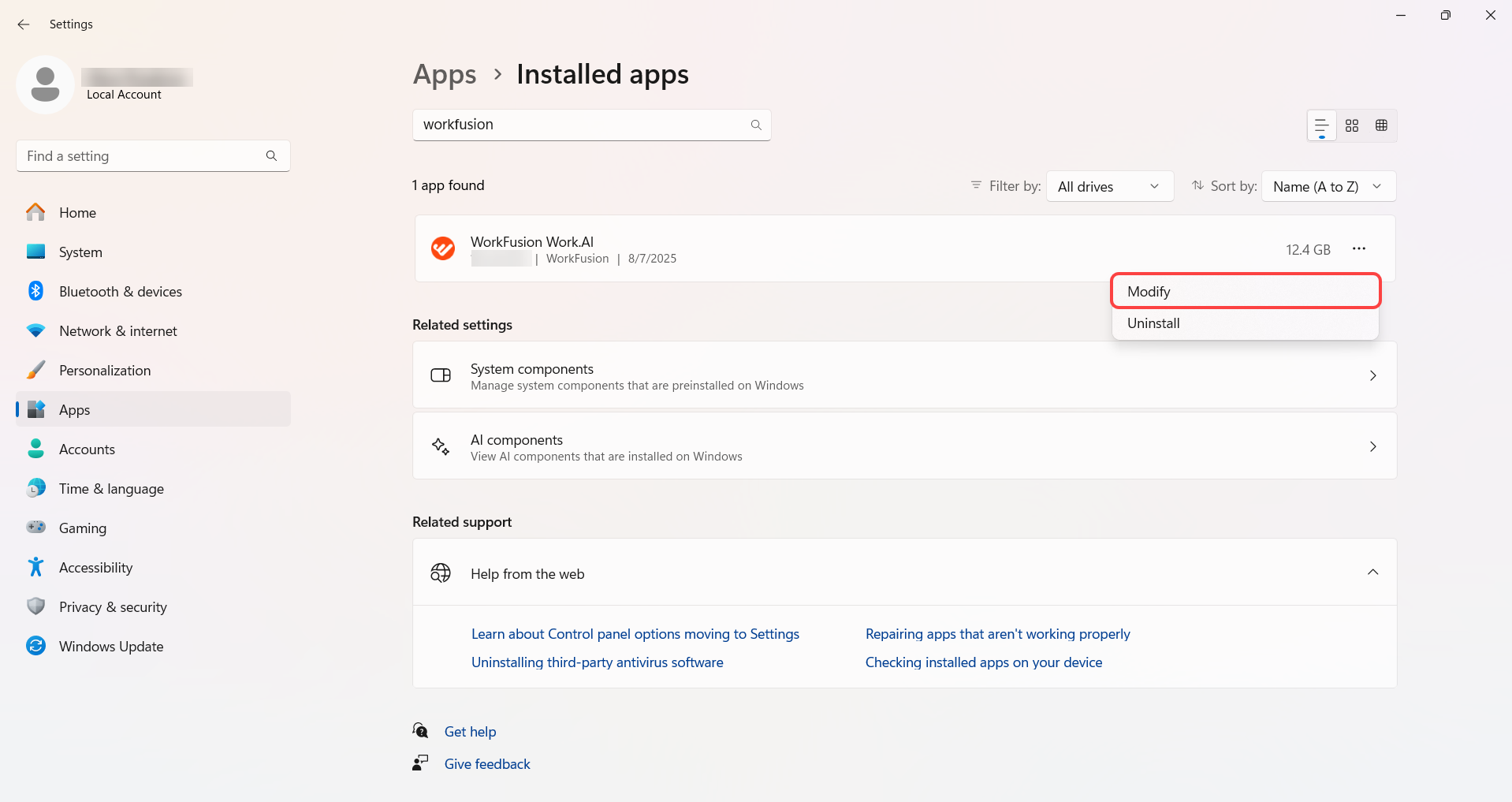Click the Bluetooth & devices label
The height and width of the screenshot is (802, 1512).
click(121, 292)
